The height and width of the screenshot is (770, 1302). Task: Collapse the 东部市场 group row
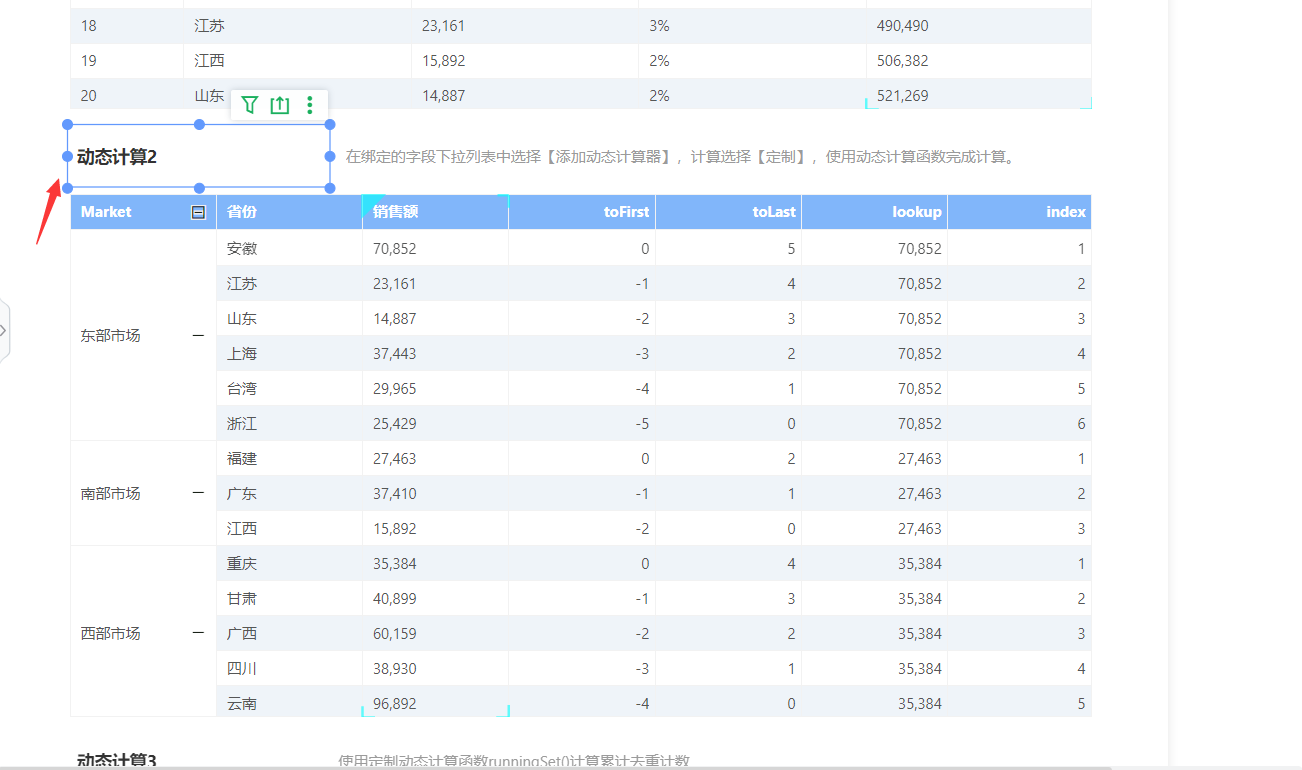(198, 336)
